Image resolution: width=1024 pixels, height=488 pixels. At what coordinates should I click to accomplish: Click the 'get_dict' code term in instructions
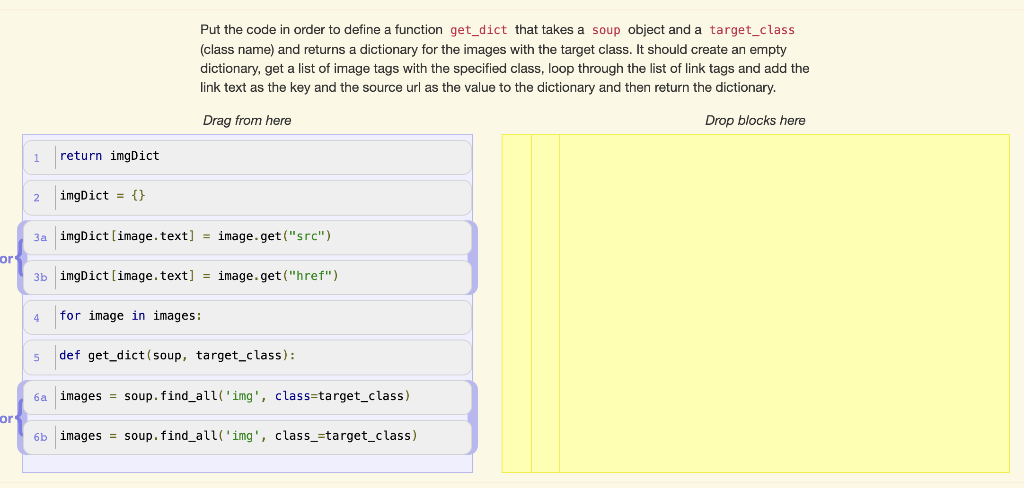[x=479, y=30]
